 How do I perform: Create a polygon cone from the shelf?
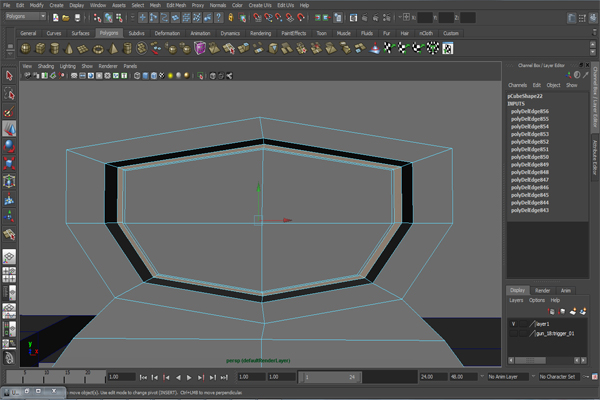[69, 49]
